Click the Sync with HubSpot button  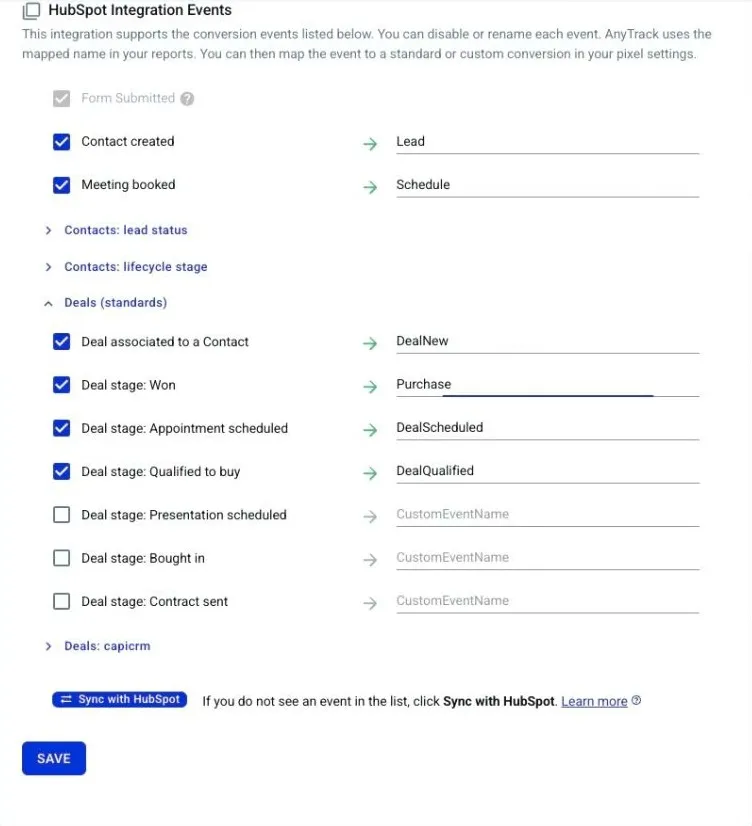[x=120, y=699]
